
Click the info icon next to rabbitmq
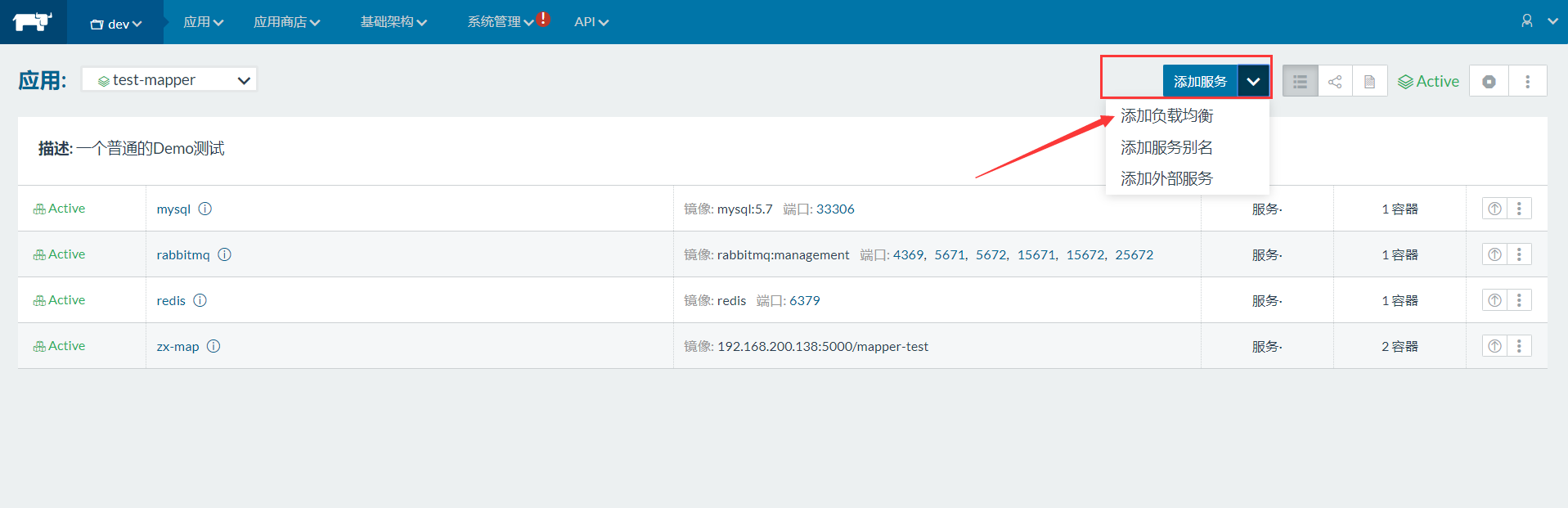(x=225, y=254)
